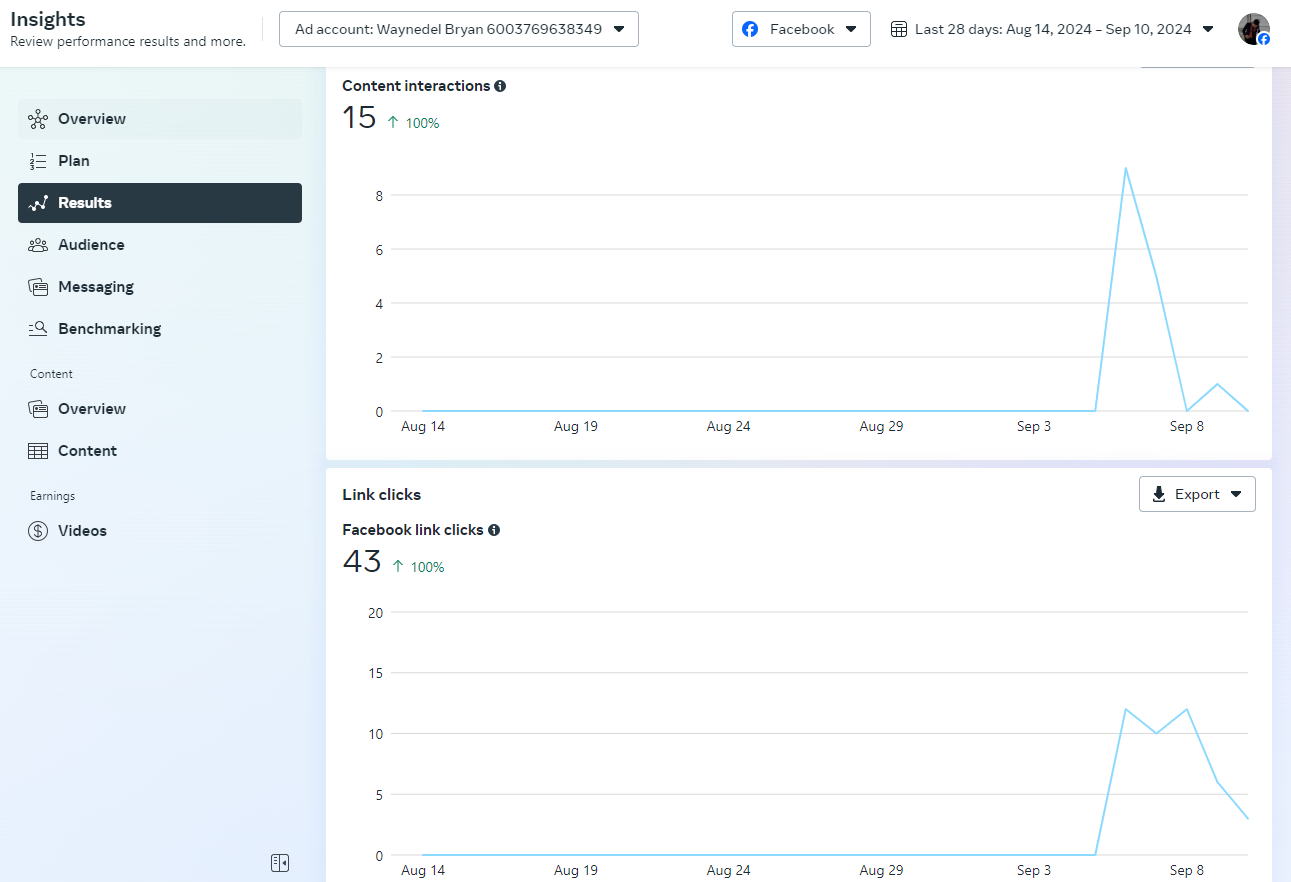Image resolution: width=1291 pixels, height=882 pixels.
Task: Click the Content interactions total 15
Action: [359, 118]
